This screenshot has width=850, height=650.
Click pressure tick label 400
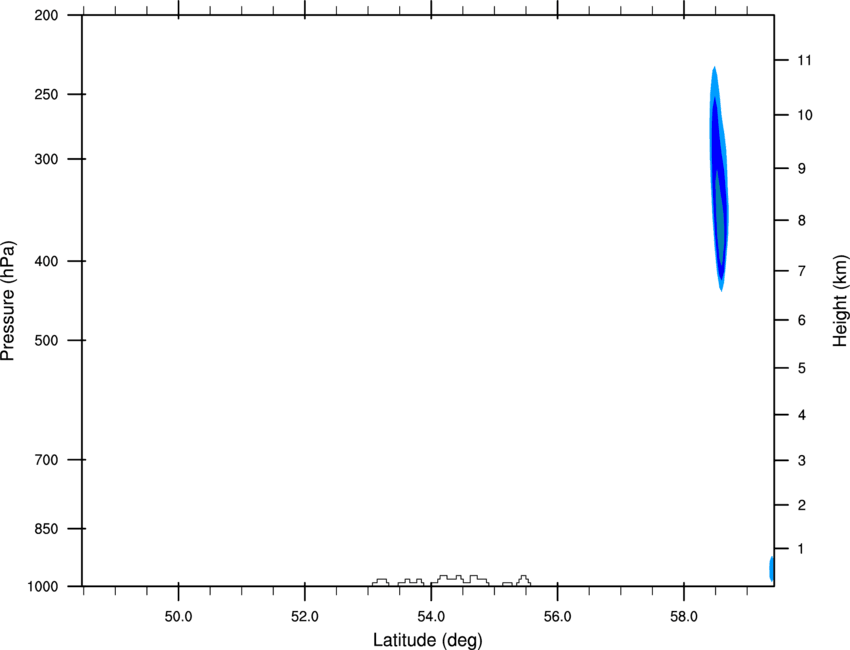[46, 261]
